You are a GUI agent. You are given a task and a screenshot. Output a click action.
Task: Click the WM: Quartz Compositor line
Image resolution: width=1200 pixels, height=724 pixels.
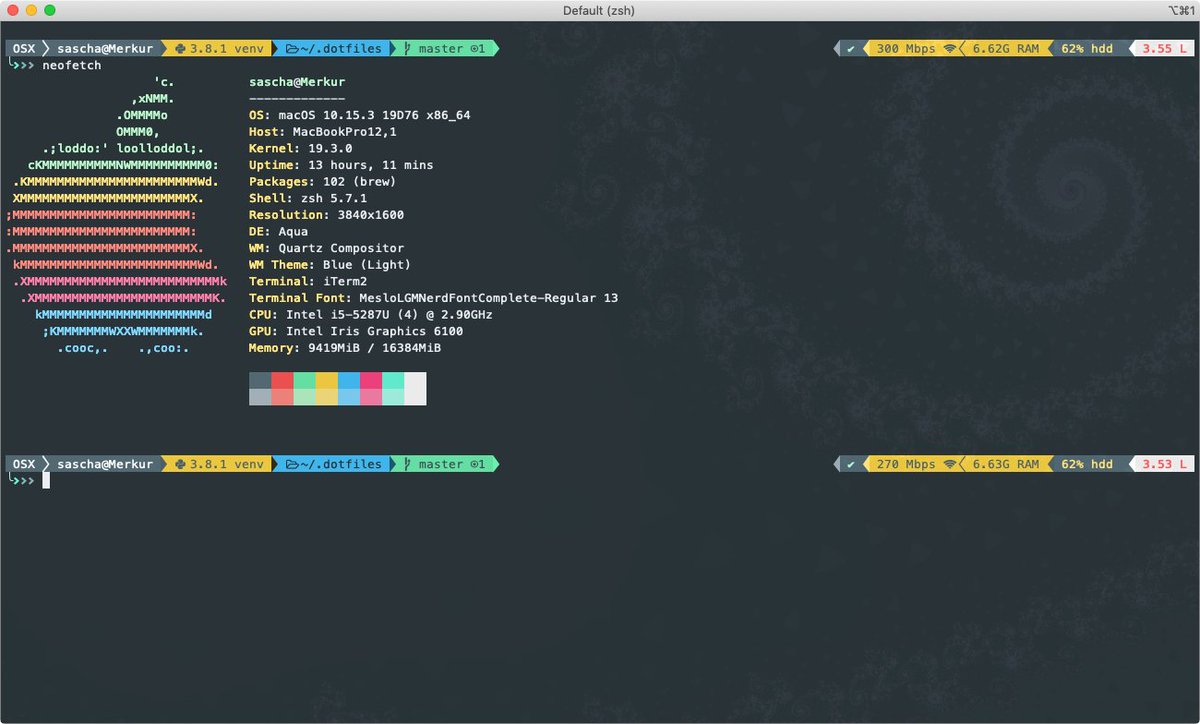(326, 248)
